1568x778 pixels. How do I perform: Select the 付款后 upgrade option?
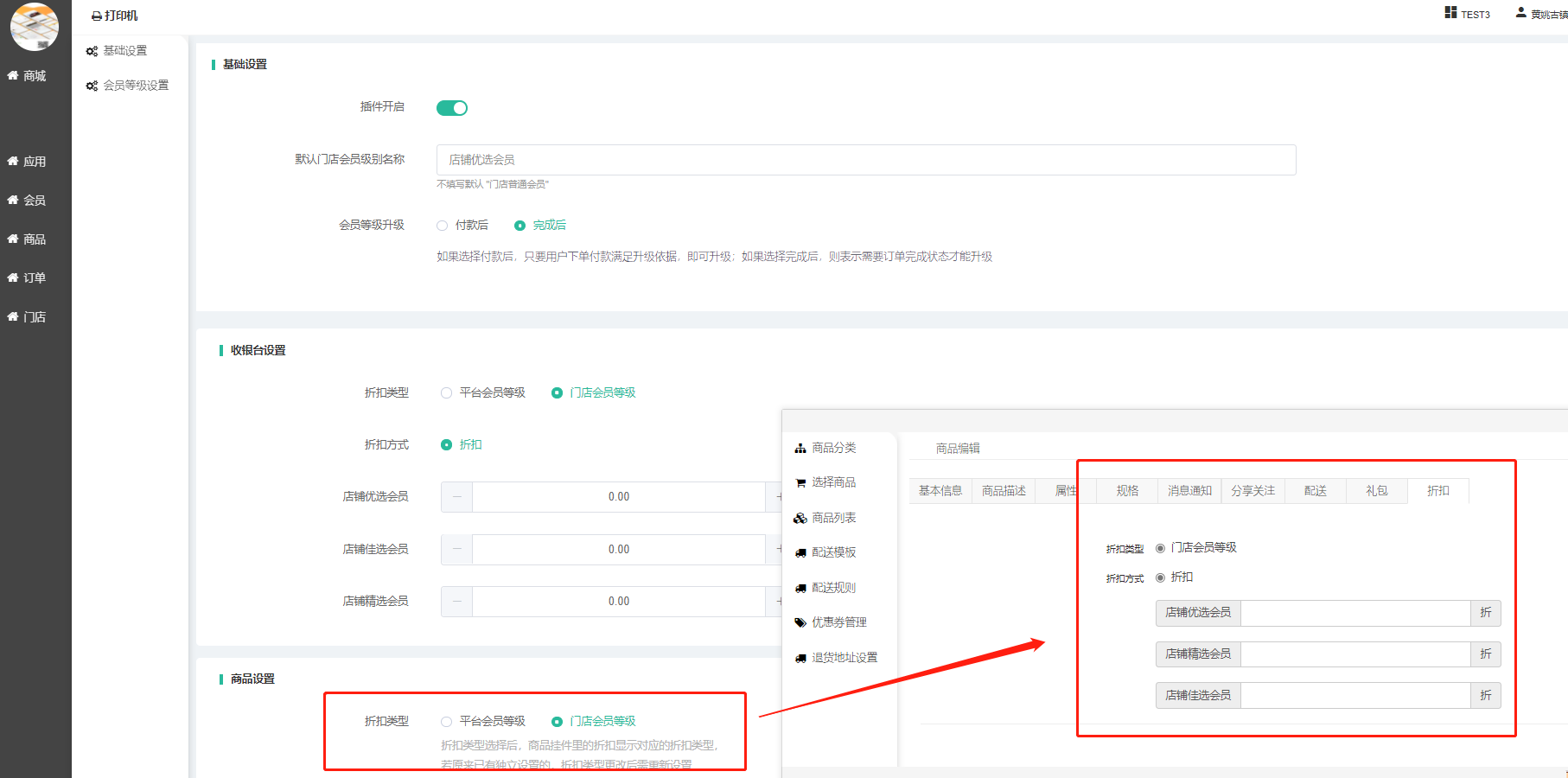(443, 226)
